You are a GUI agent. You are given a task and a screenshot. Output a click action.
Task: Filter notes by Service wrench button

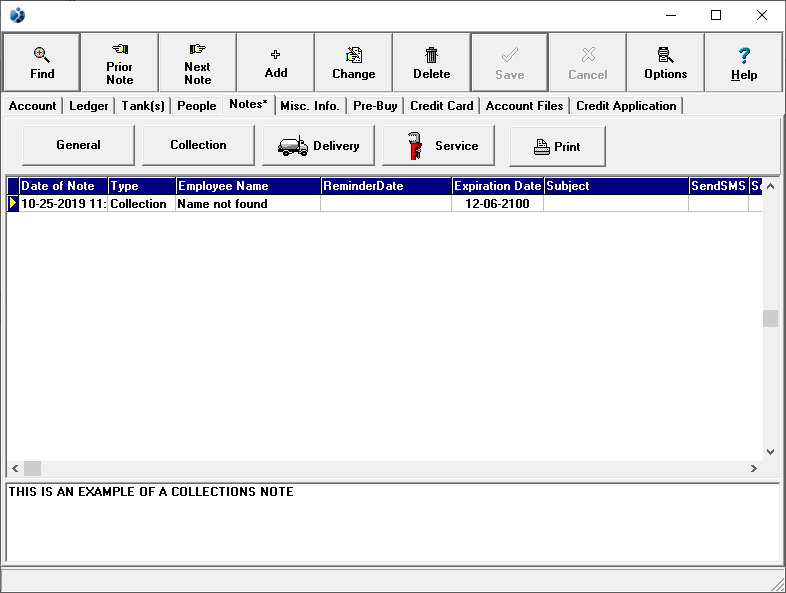(x=438, y=145)
